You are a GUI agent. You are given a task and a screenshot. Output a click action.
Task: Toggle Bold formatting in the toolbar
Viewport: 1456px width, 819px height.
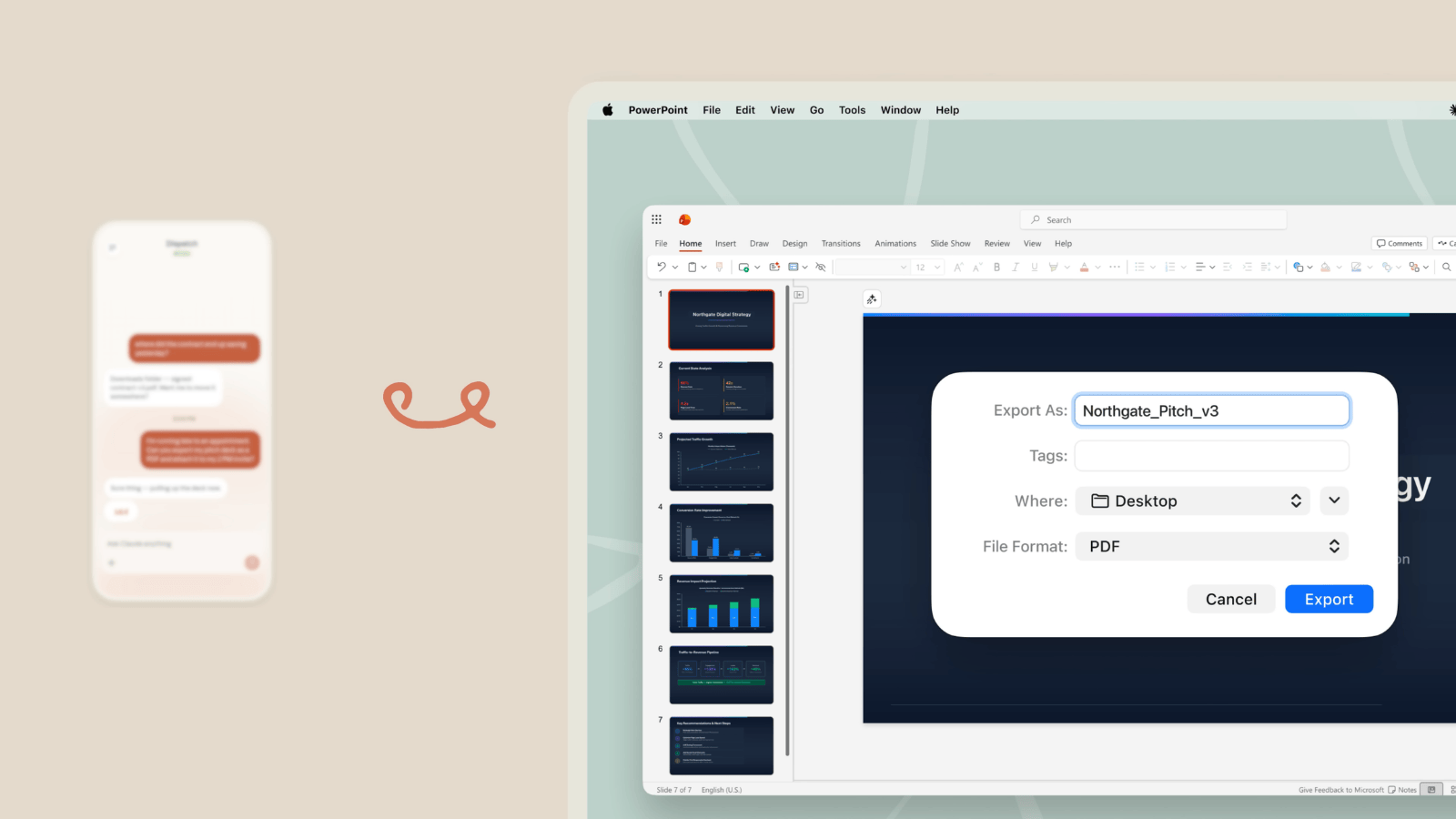[997, 267]
